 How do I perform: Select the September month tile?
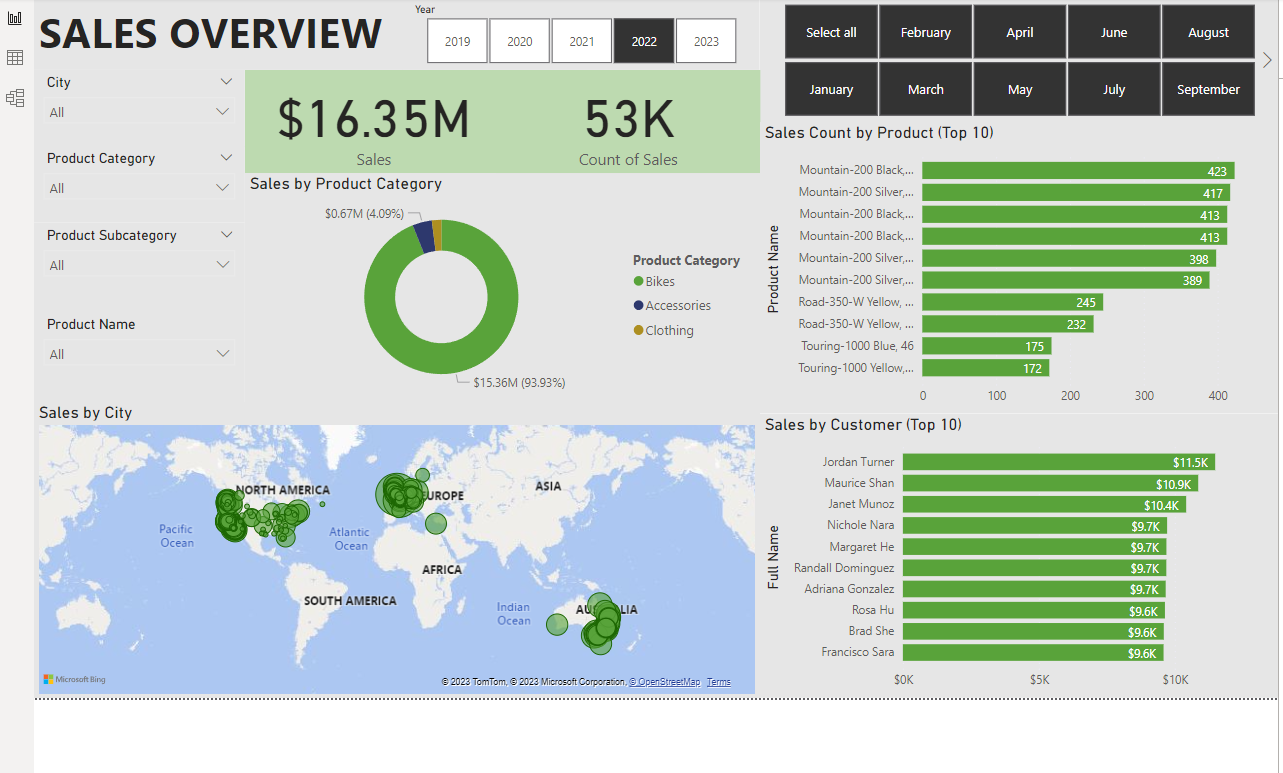point(1208,89)
